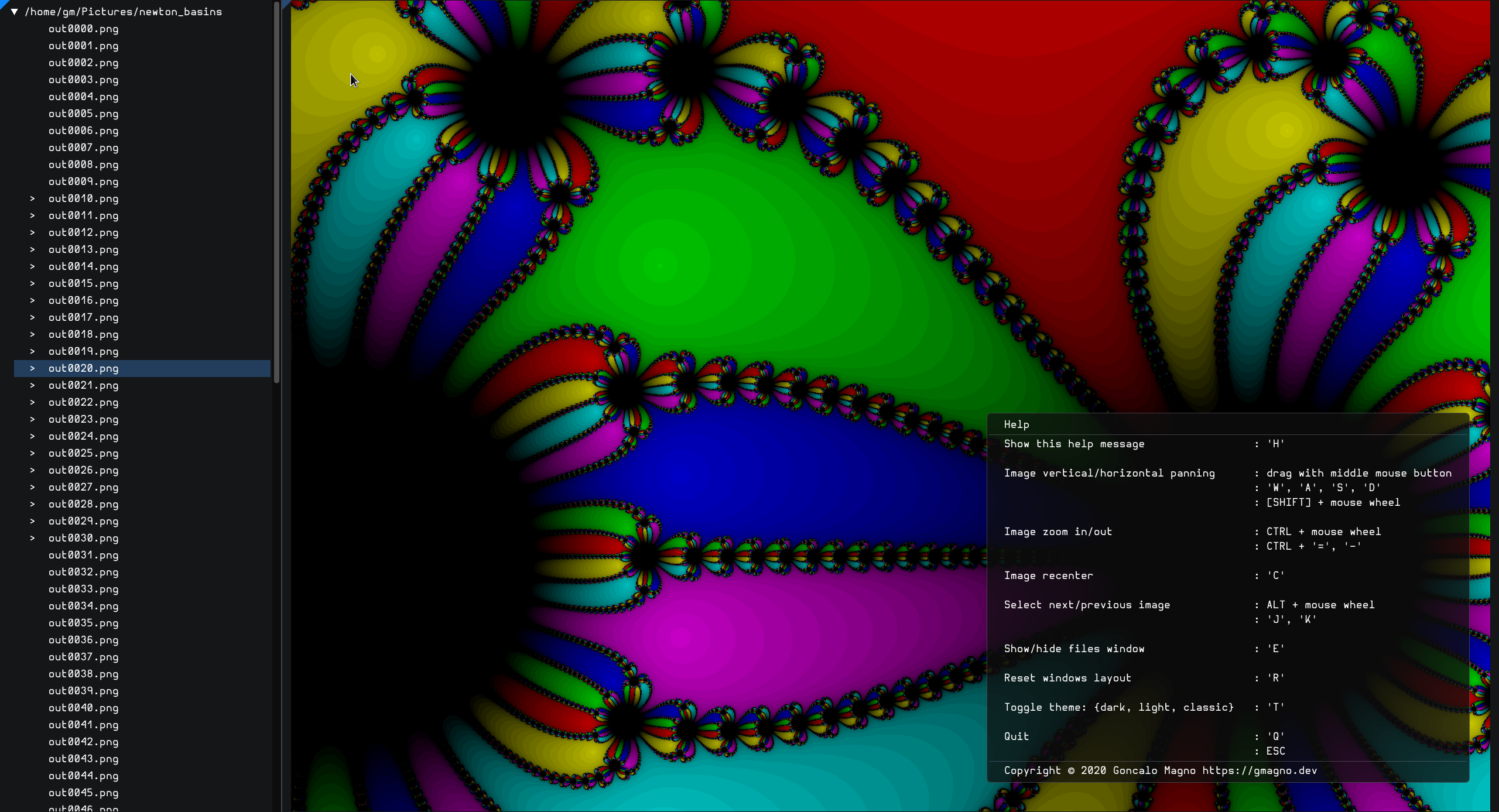Click the arrow marker next to out0015.png
This screenshot has width=1499, height=812.
click(32, 283)
